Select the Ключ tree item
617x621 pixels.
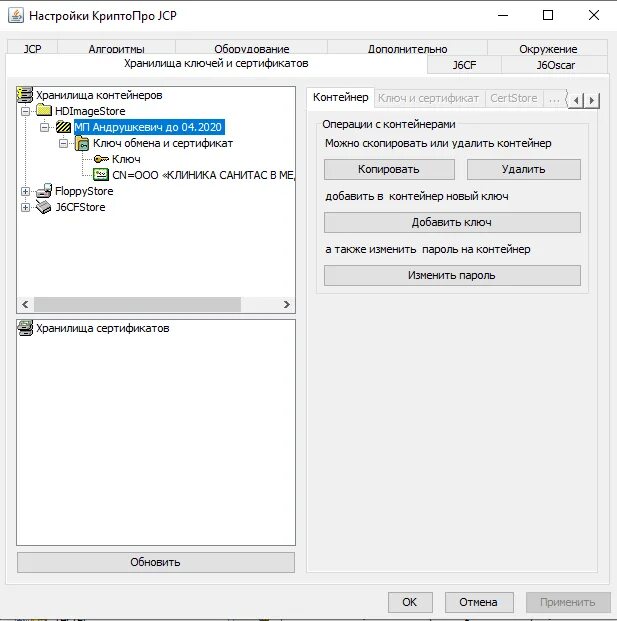point(126,159)
